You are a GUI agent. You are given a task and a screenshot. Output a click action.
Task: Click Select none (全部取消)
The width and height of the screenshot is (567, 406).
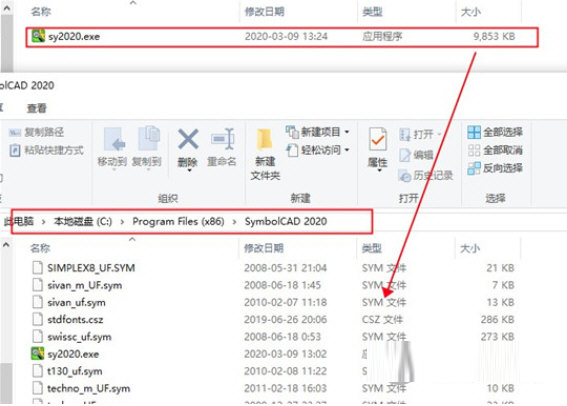[x=495, y=150]
